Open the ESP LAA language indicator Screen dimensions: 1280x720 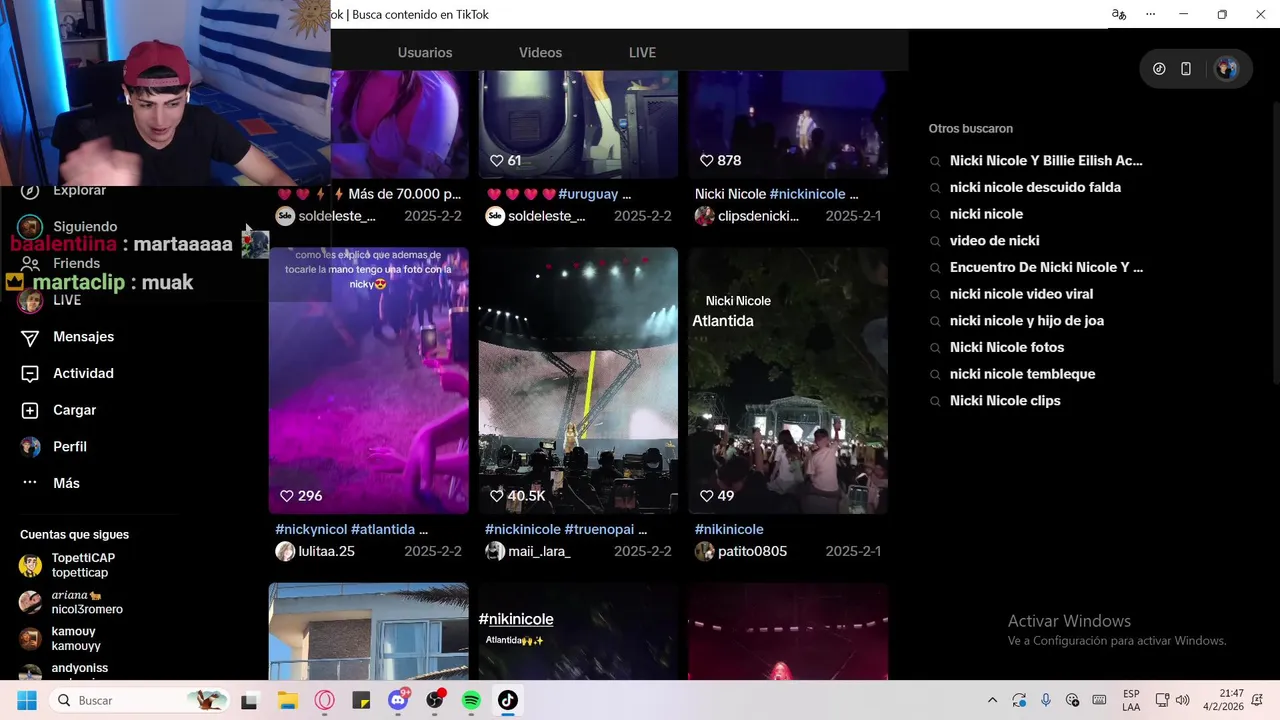[1131, 700]
